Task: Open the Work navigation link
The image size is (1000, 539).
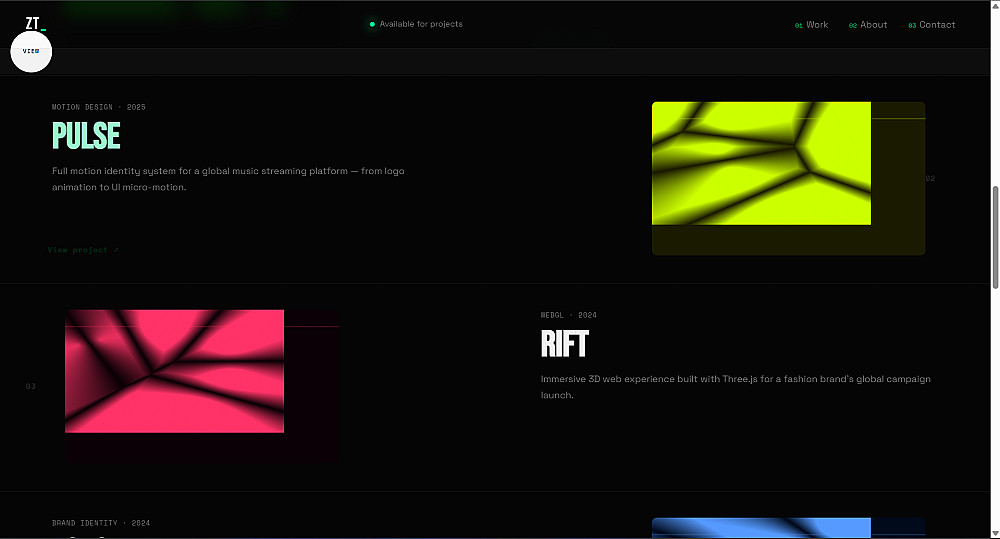Action: click(811, 25)
